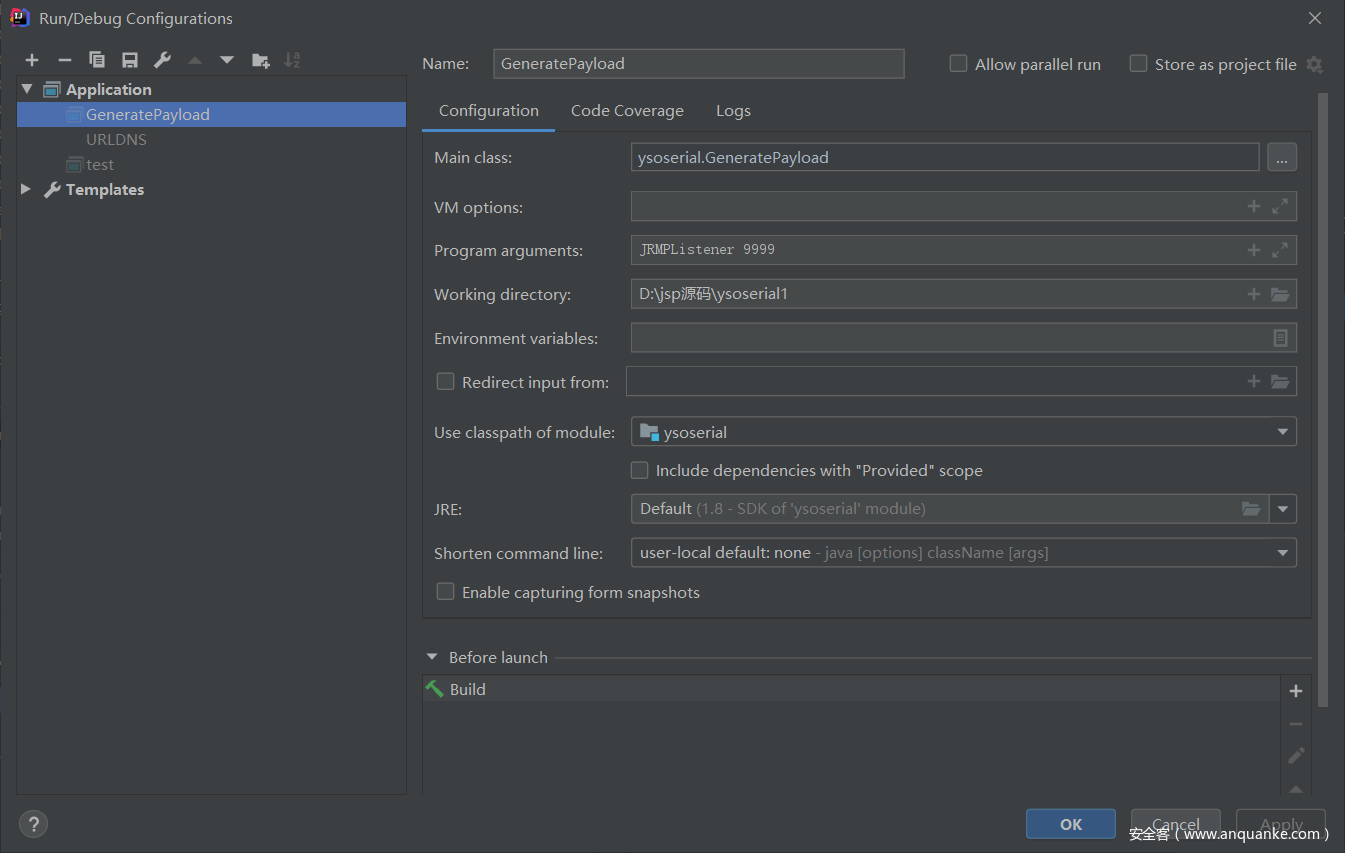The width and height of the screenshot is (1345, 853).
Task: Click the Save Configuration disk icon
Action: pyautogui.click(x=130, y=61)
